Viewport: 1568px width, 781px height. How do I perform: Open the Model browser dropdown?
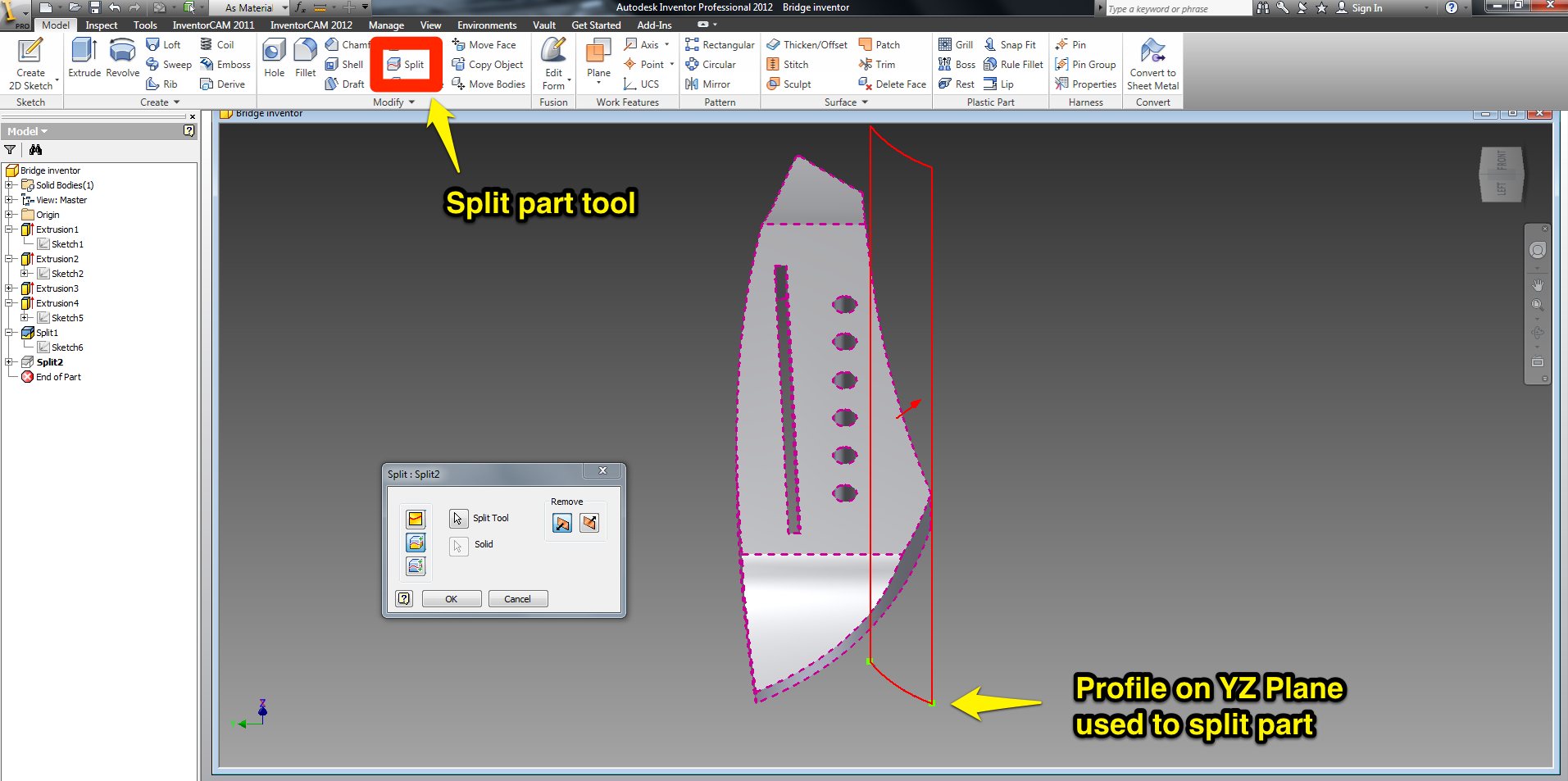point(27,131)
